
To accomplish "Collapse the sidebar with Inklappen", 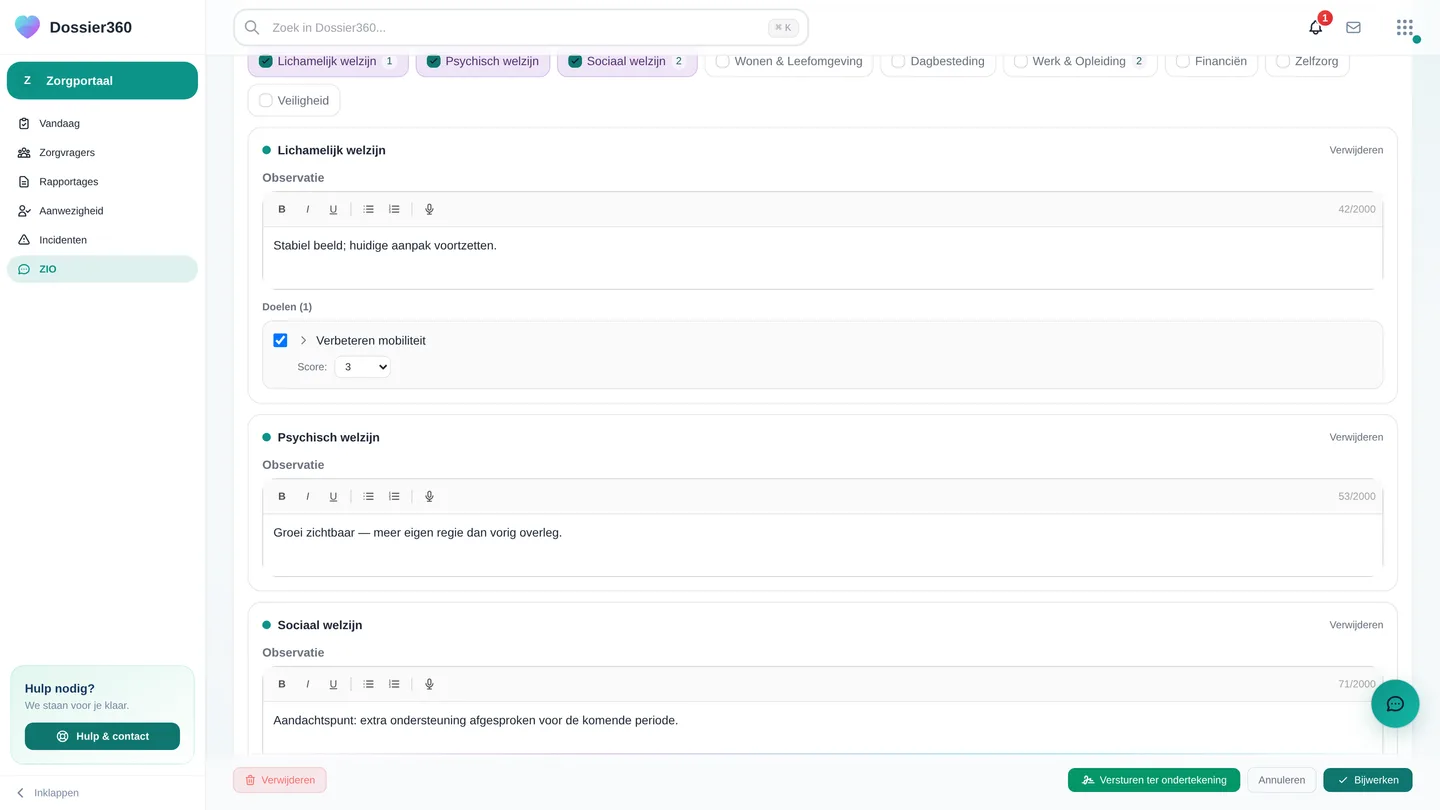I will click(47, 793).
